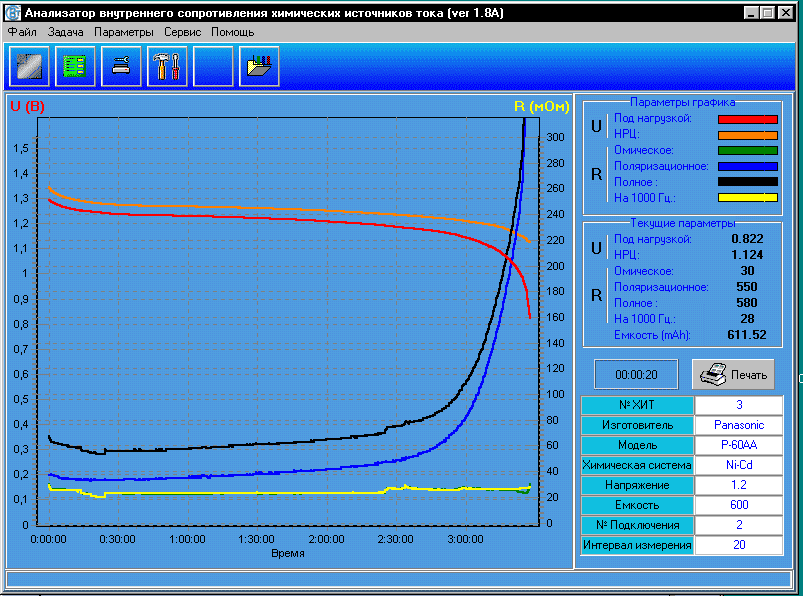Screen dimensions: 803x596
Task: Open the Сервис menu
Action: [182, 32]
